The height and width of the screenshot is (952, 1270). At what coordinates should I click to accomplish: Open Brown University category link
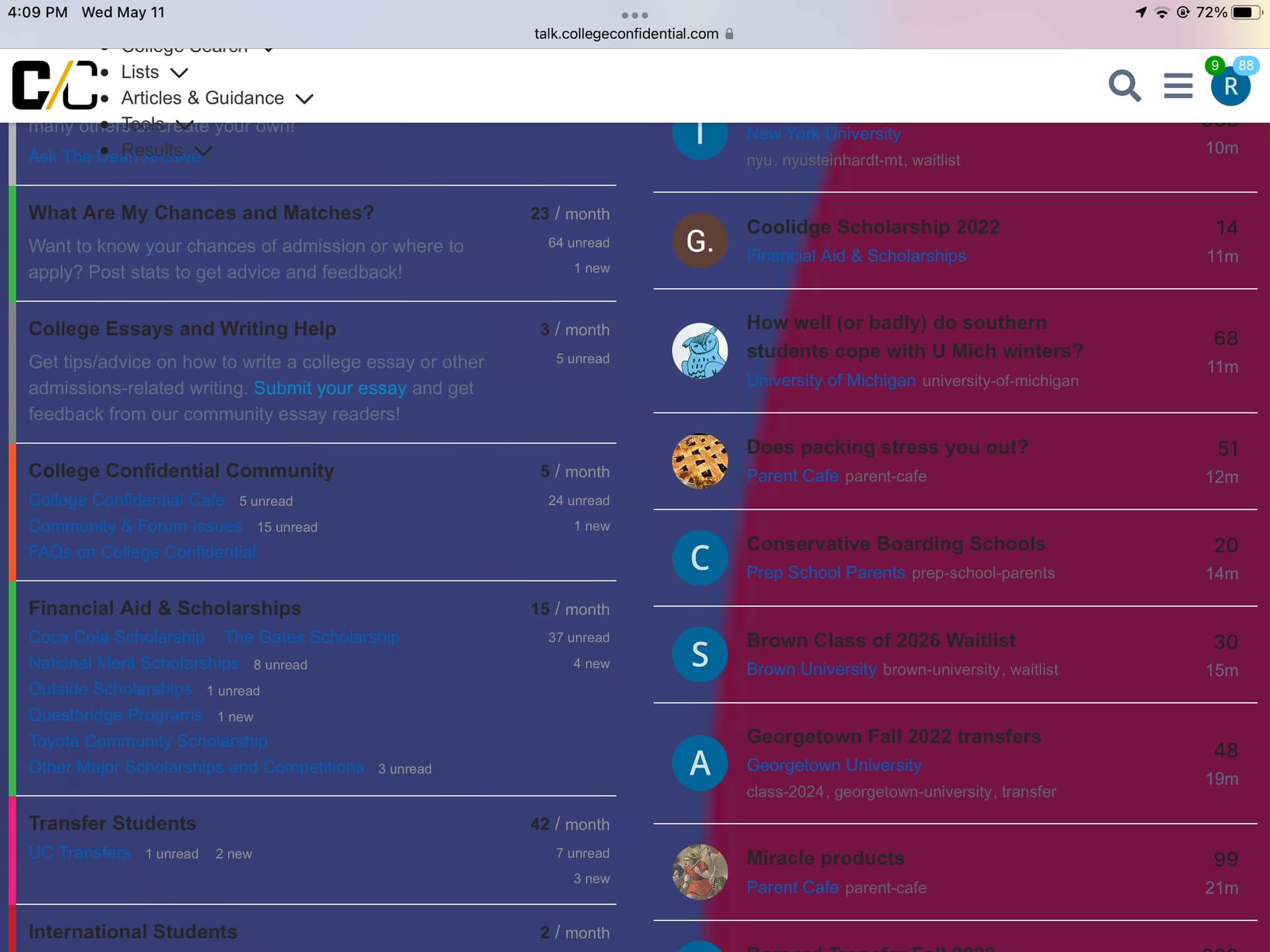click(x=812, y=669)
